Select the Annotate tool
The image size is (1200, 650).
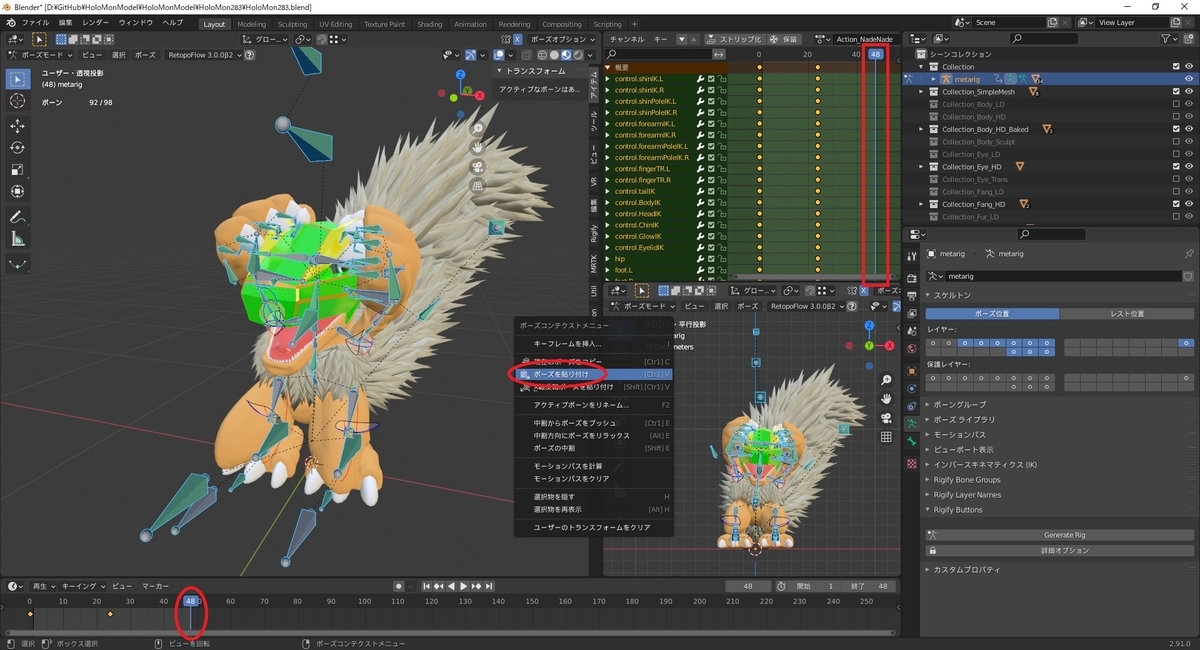coord(18,217)
